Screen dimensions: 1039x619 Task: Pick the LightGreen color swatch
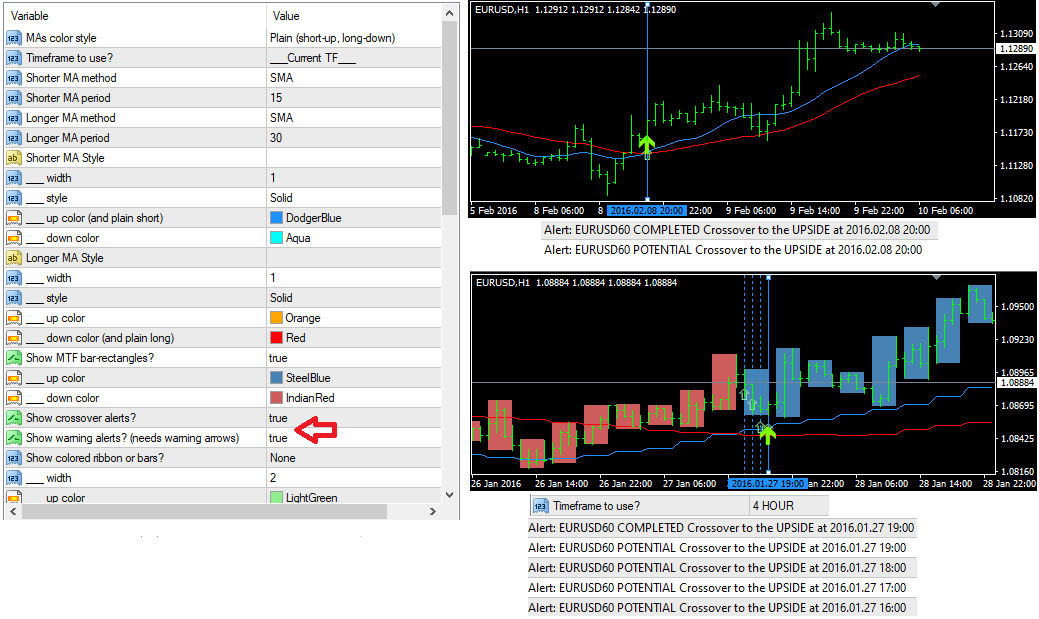[276, 497]
